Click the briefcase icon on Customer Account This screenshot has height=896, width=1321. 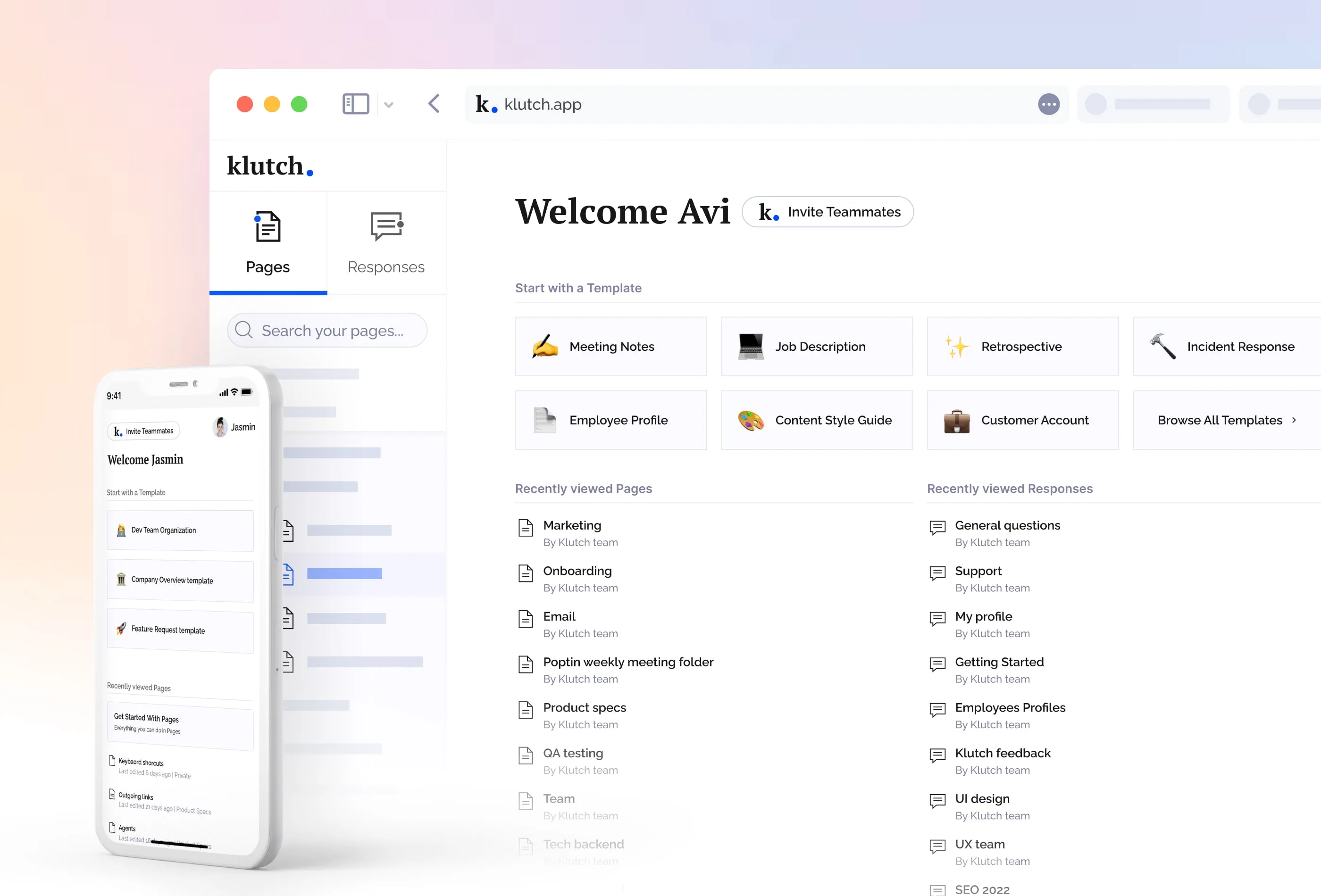(957, 421)
